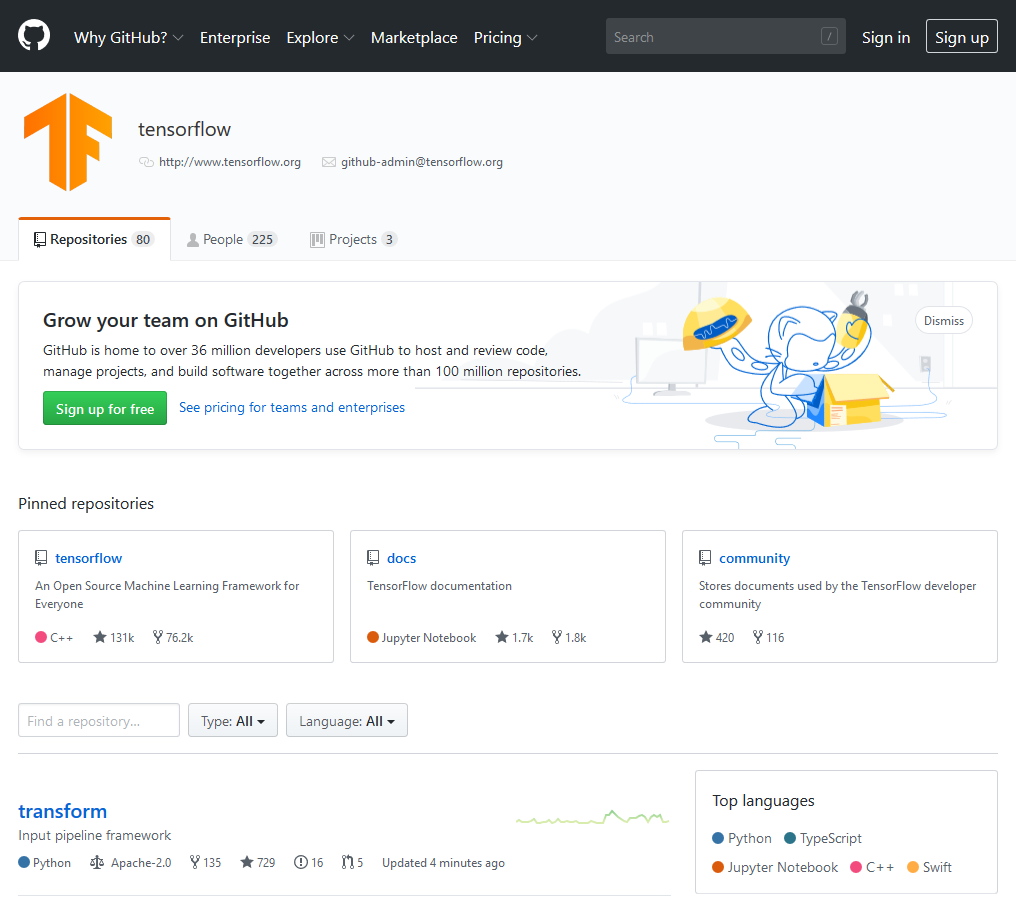The width and height of the screenshot is (1016, 910).
Task: Click the 1.8k forks on docs card
Action: (569, 637)
